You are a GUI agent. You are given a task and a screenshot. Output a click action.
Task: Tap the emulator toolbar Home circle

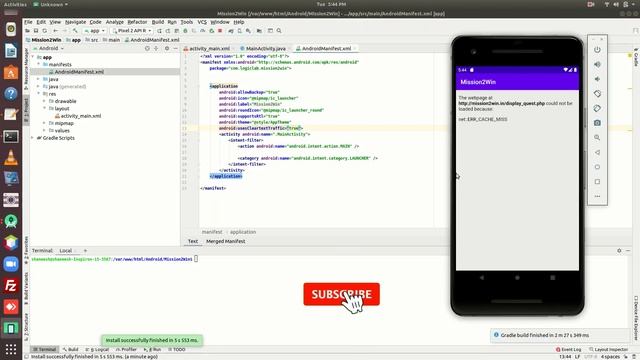pos(597,167)
